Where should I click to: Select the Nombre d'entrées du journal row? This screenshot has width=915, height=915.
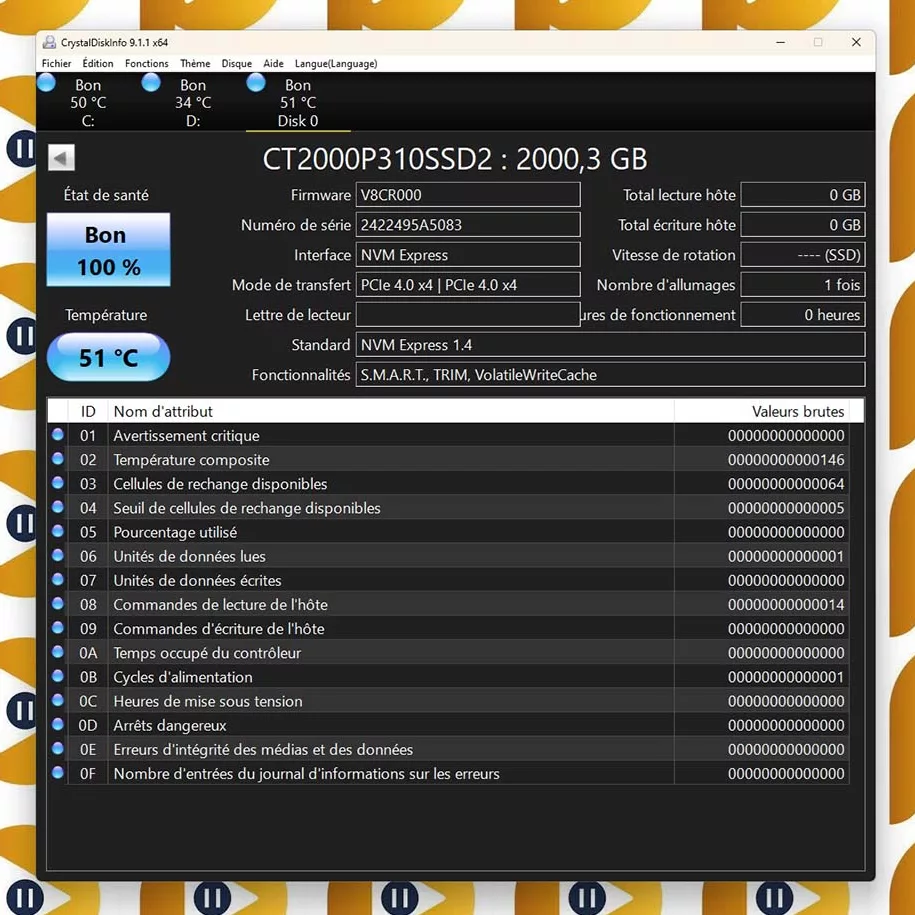[448, 773]
